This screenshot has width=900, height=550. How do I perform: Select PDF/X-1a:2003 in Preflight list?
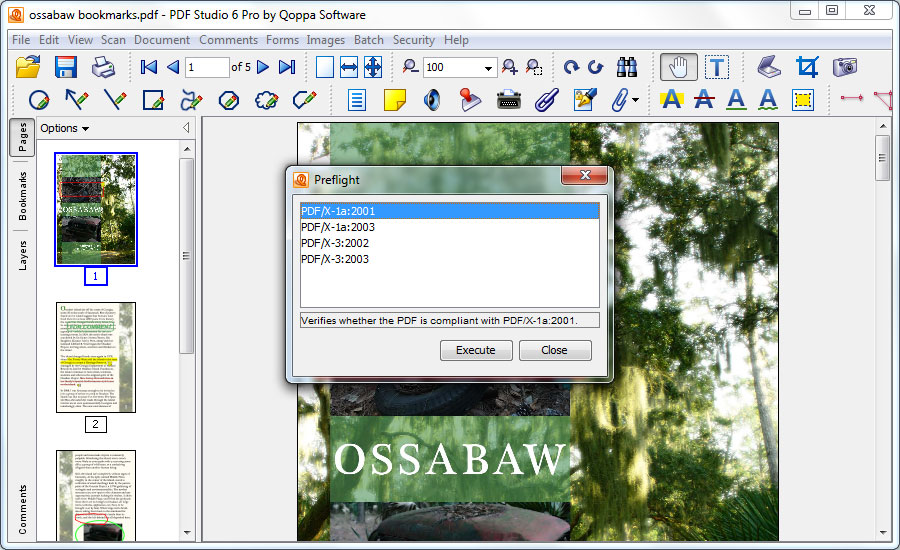tap(449, 227)
